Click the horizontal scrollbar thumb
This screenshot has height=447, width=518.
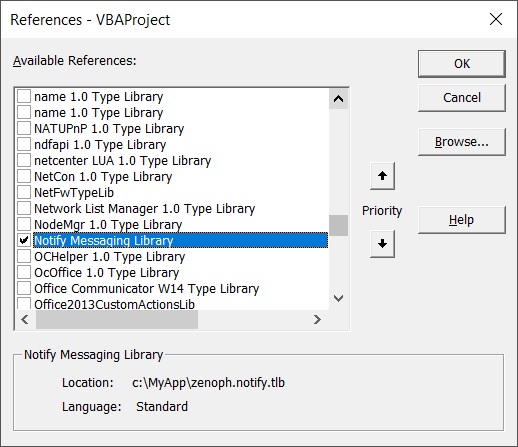pyautogui.click(x=117, y=319)
